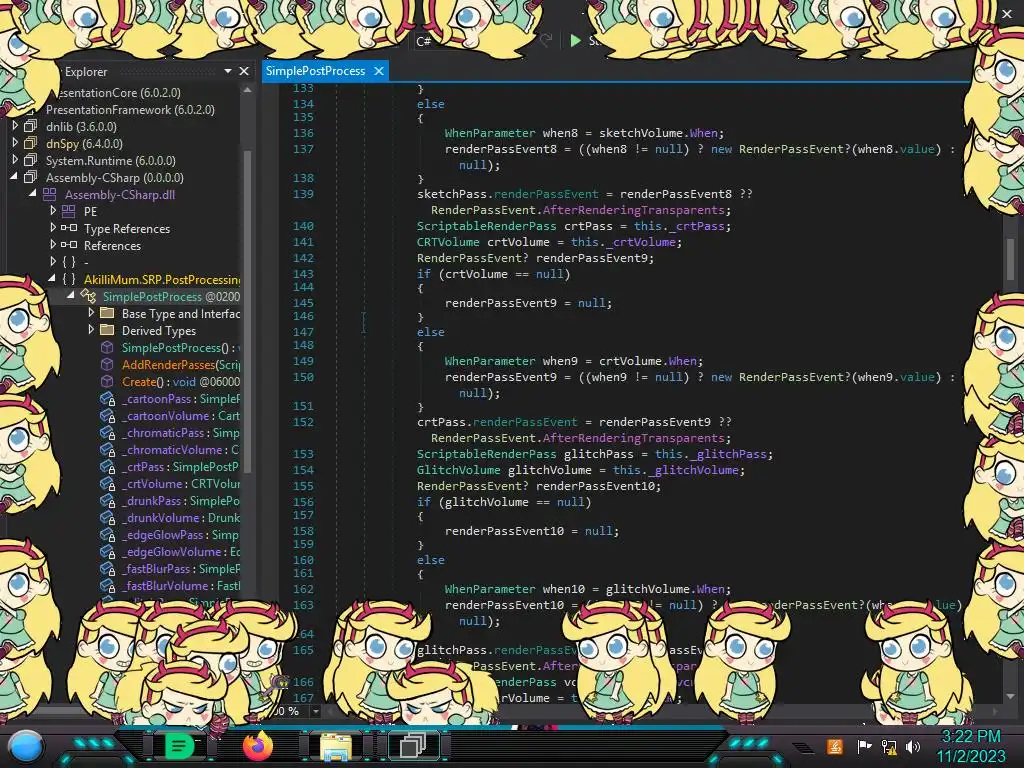1024x768 pixels.
Task: Click the Base Type and Interfaces folder icon
Action: tap(107, 313)
